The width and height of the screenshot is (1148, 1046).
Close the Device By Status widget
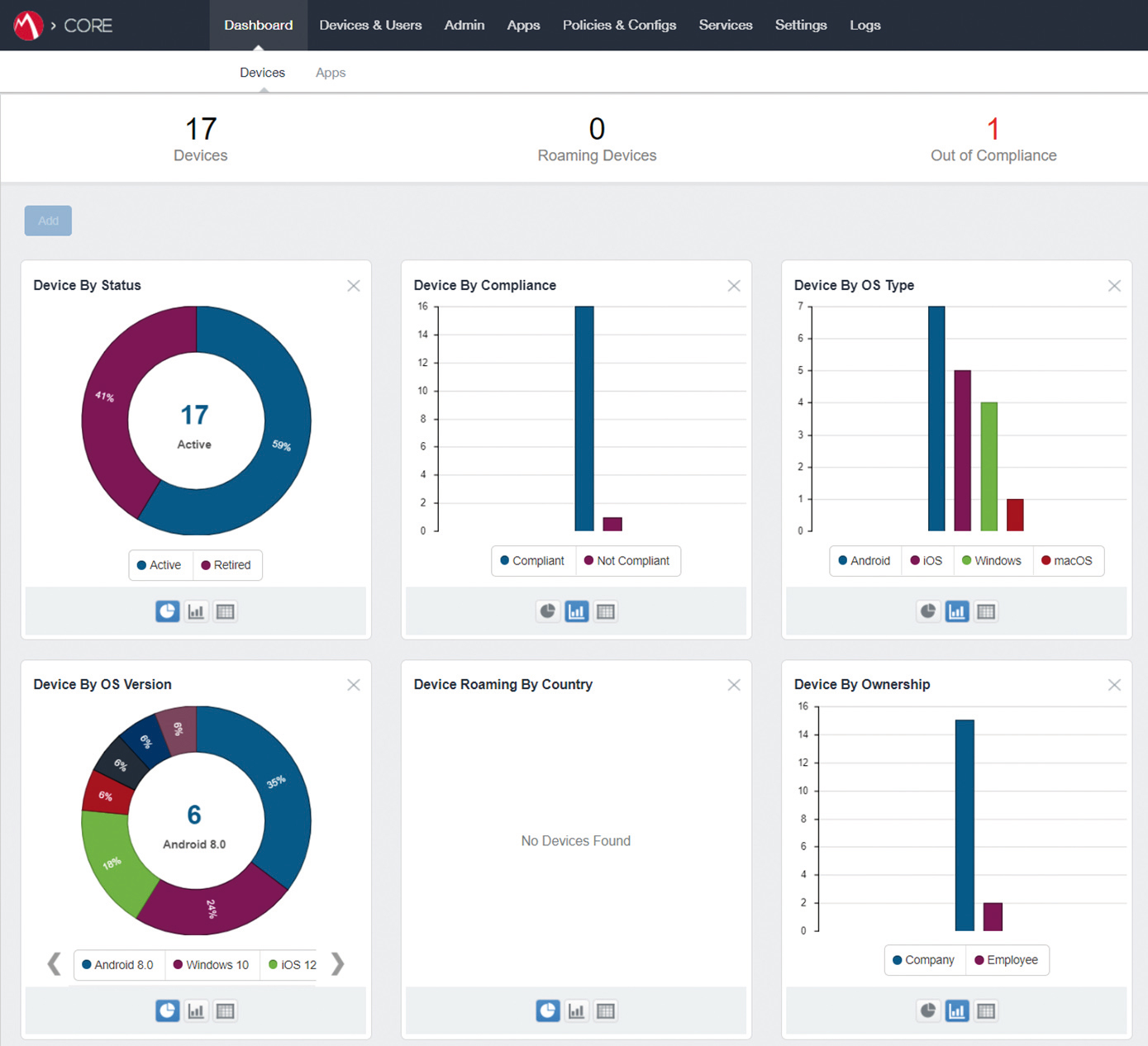354,286
